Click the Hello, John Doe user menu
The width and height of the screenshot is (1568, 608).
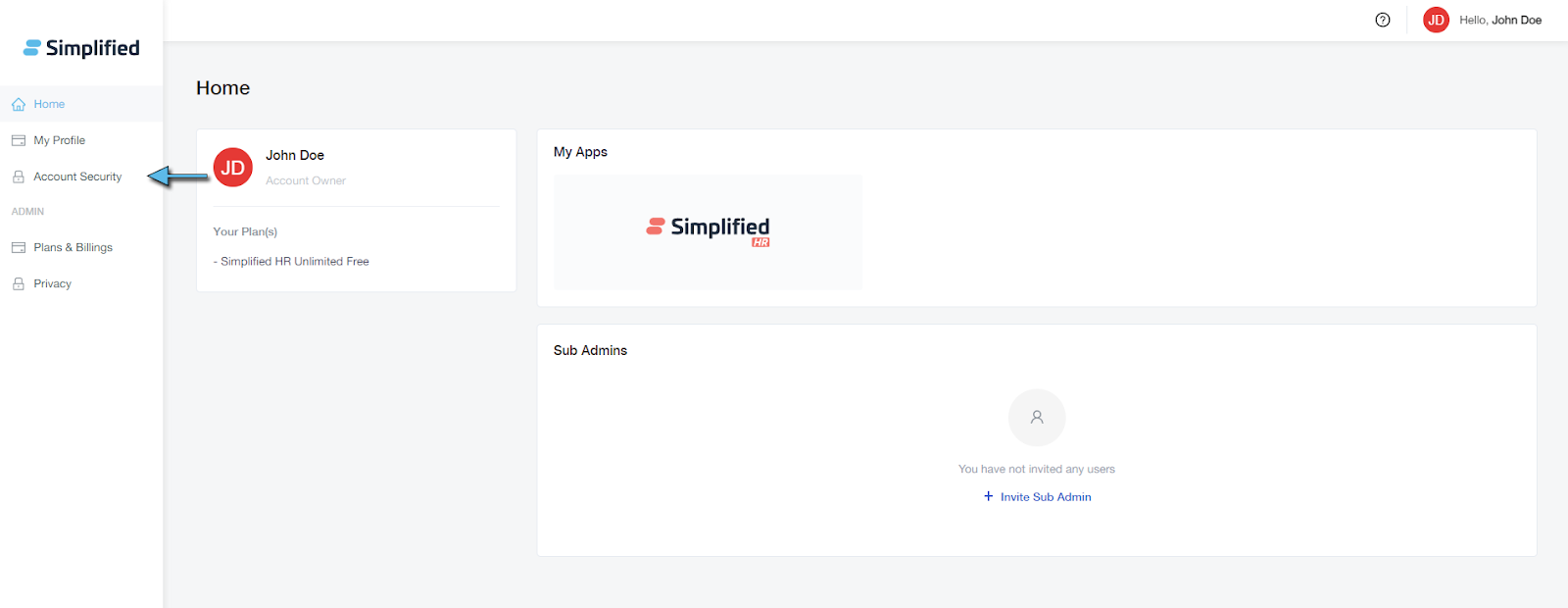pyautogui.click(x=1499, y=20)
